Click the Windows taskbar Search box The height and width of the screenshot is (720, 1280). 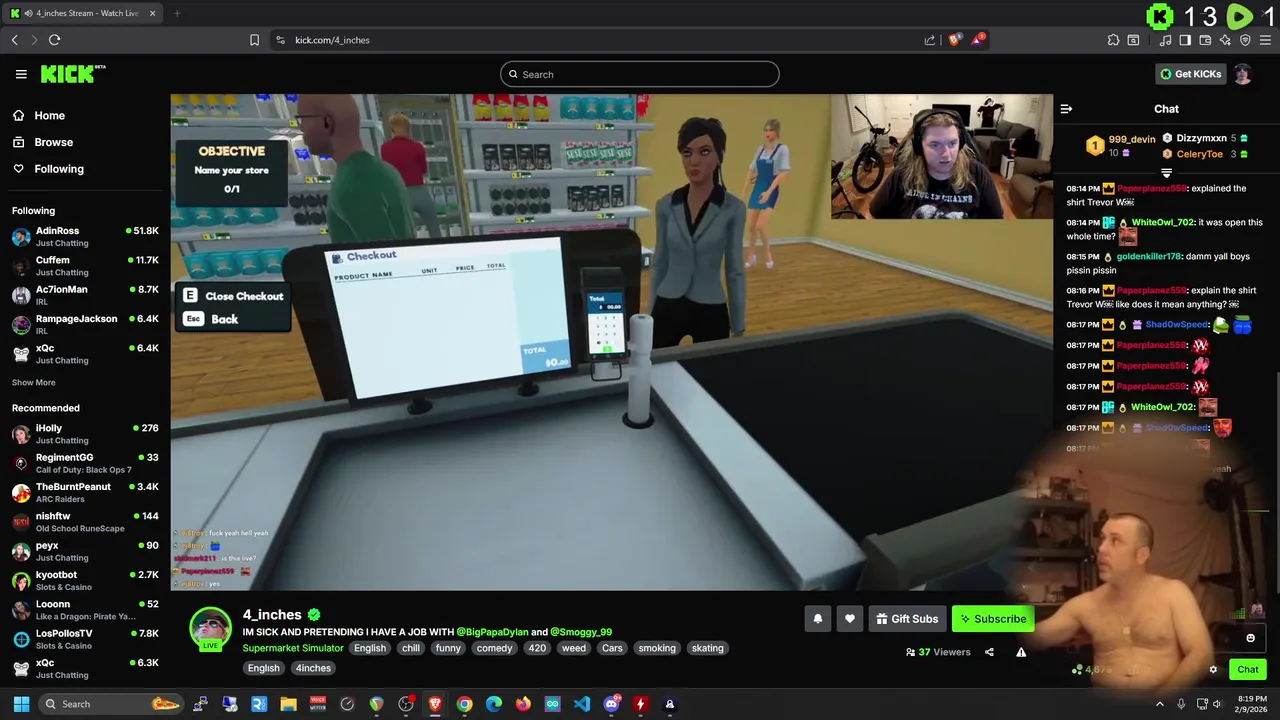(x=110, y=704)
